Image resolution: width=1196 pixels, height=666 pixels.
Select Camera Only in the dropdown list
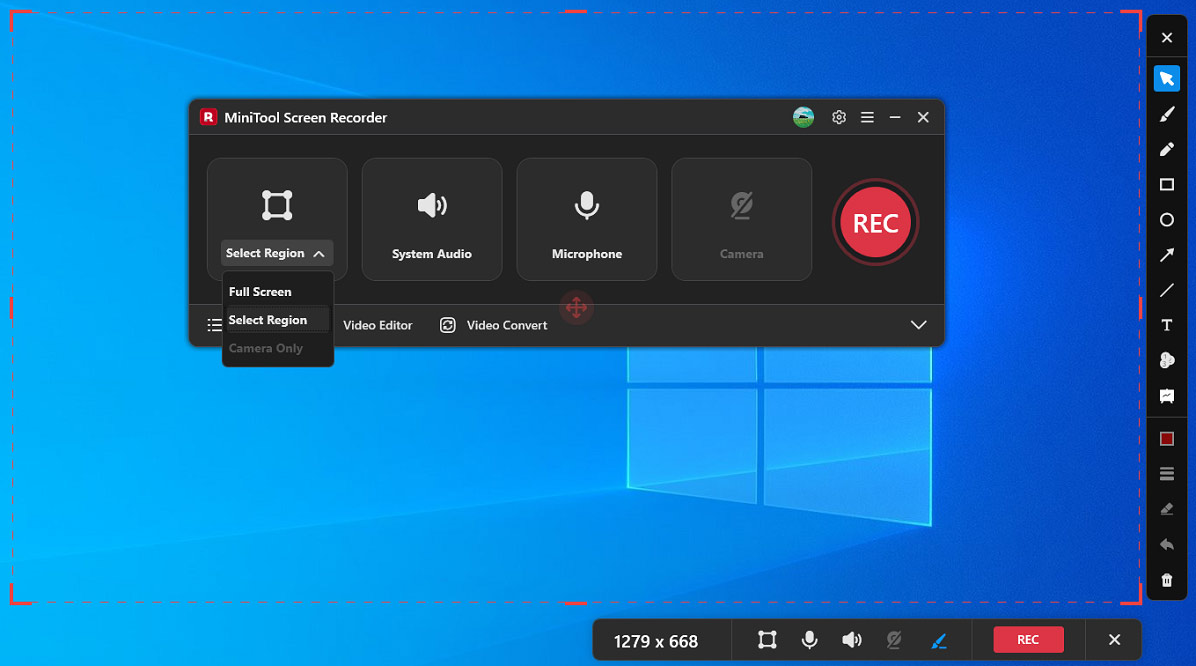click(x=264, y=348)
